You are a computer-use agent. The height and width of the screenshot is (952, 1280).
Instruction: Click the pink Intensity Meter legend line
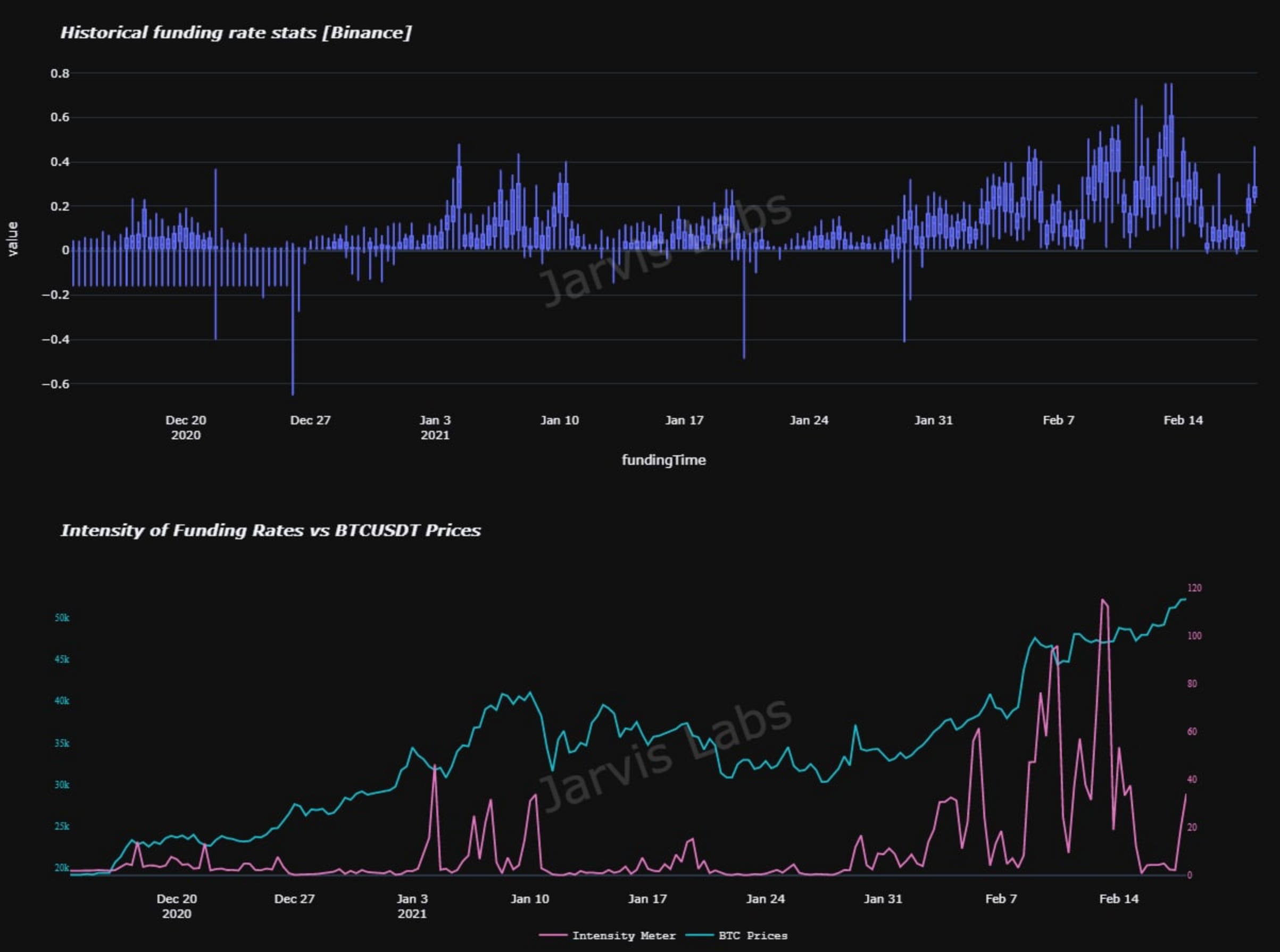[553, 936]
